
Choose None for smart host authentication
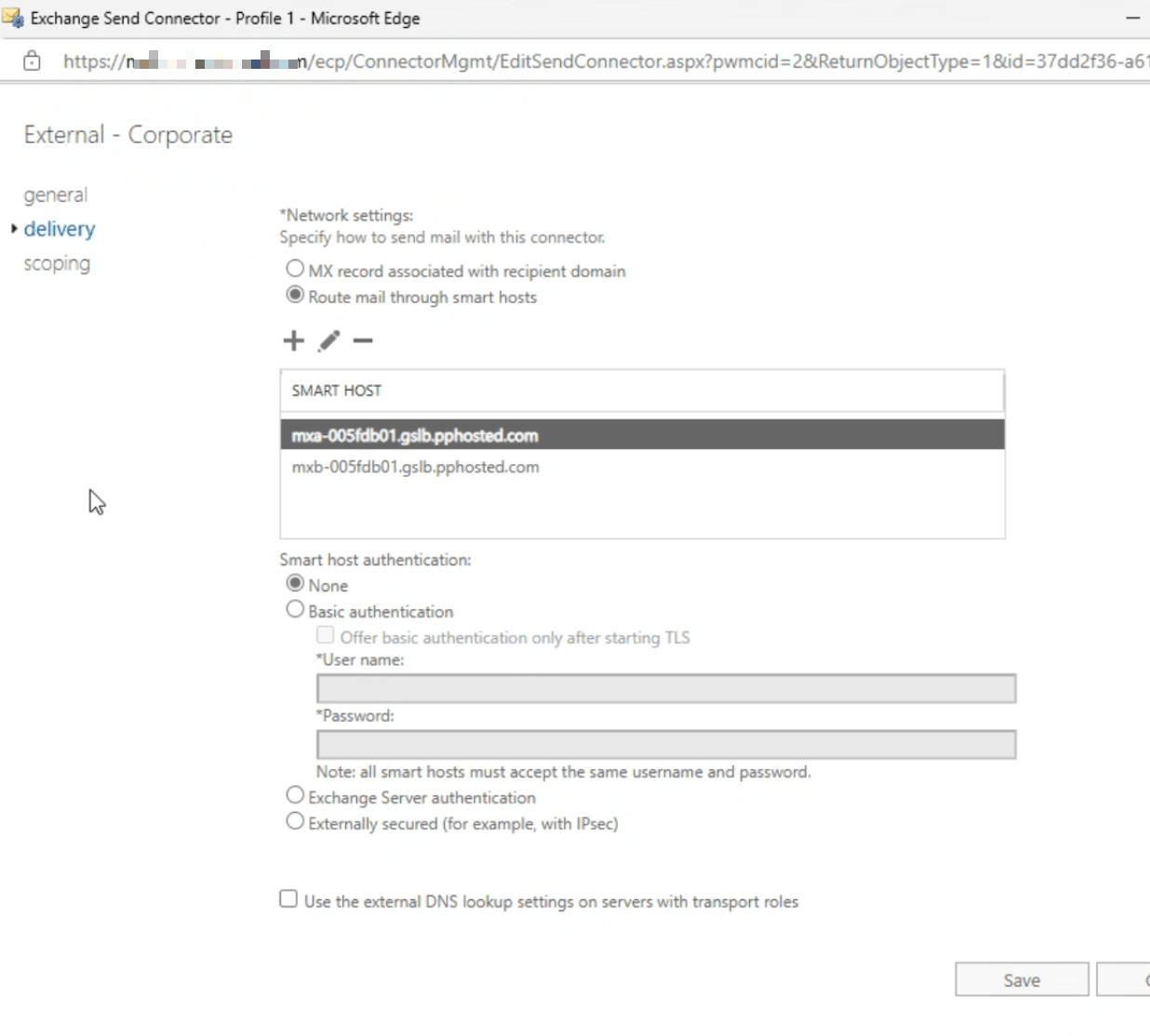click(x=295, y=583)
